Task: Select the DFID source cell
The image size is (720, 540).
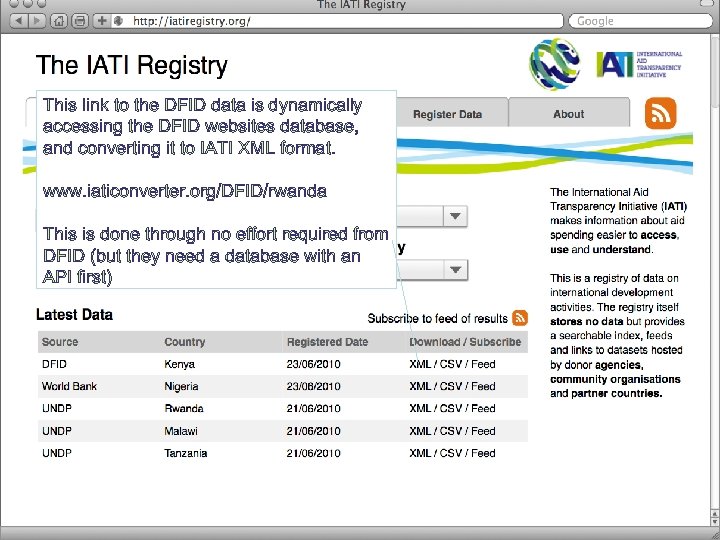Action: click(54, 364)
